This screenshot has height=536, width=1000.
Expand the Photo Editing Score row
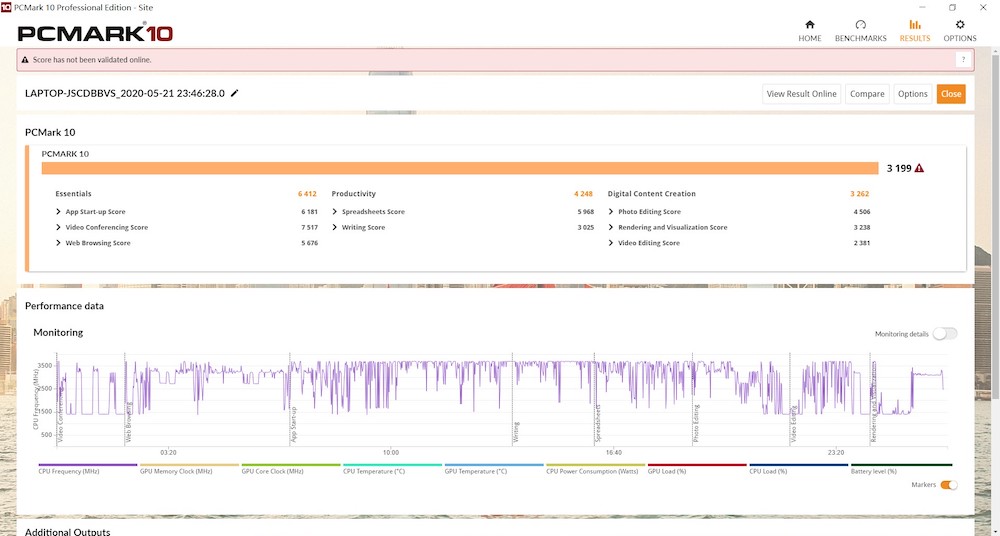click(612, 212)
